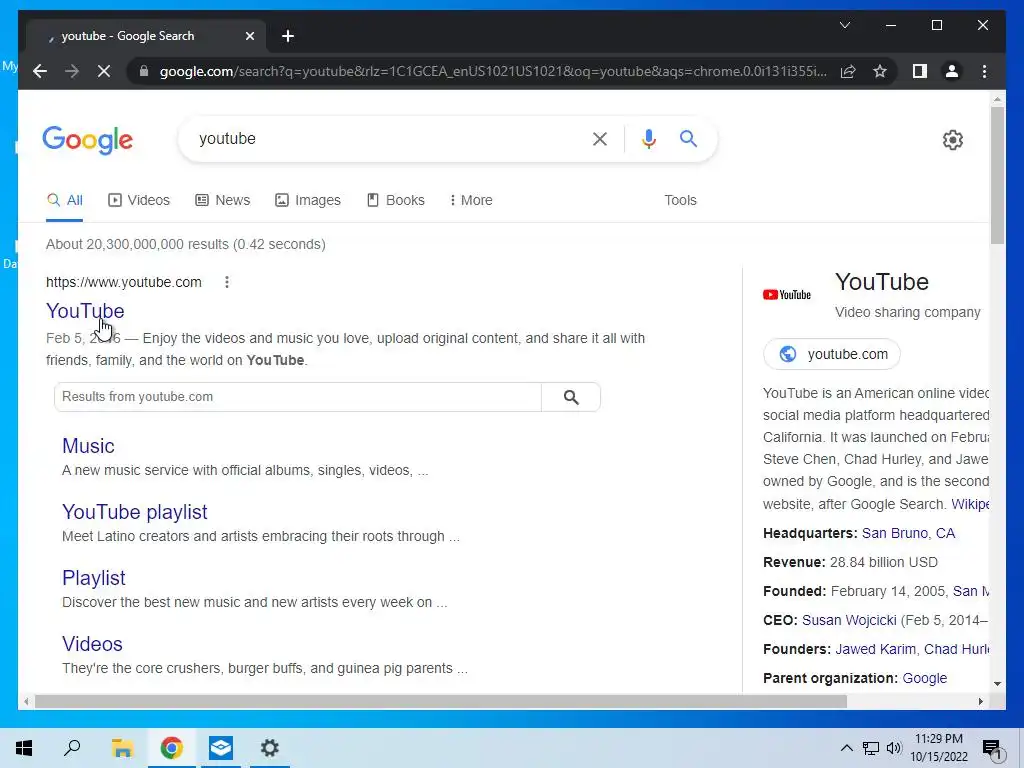This screenshot has height=768, width=1024.
Task: Bookmark this page with the star icon
Action: 880,71
